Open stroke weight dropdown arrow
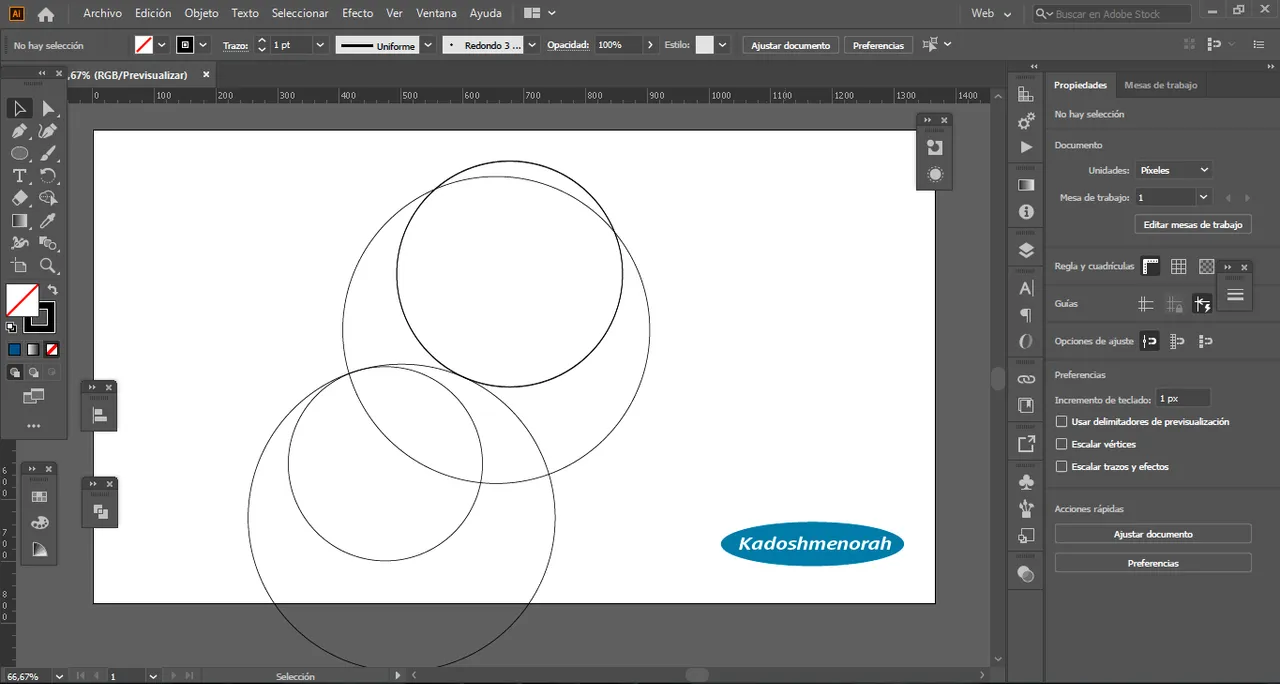Viewport: 1280px width, 684px height. point(320,45)
